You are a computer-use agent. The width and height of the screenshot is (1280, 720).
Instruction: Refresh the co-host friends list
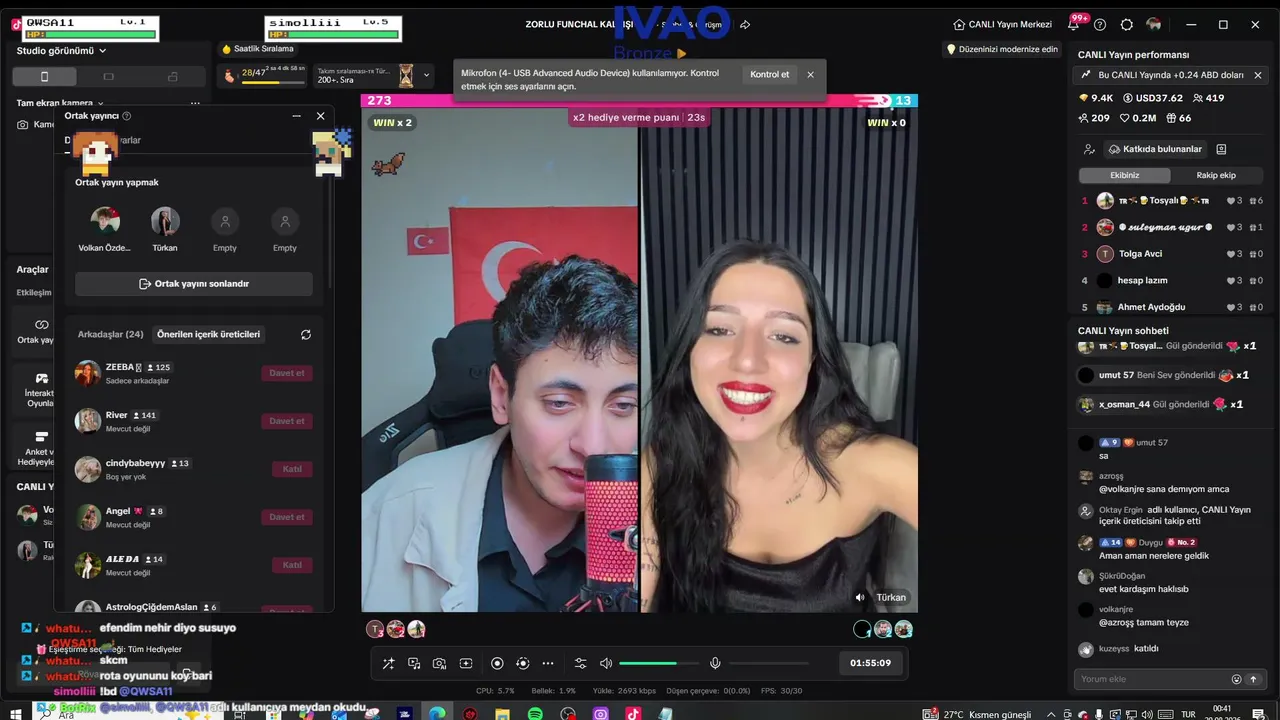tap(306, 334)
